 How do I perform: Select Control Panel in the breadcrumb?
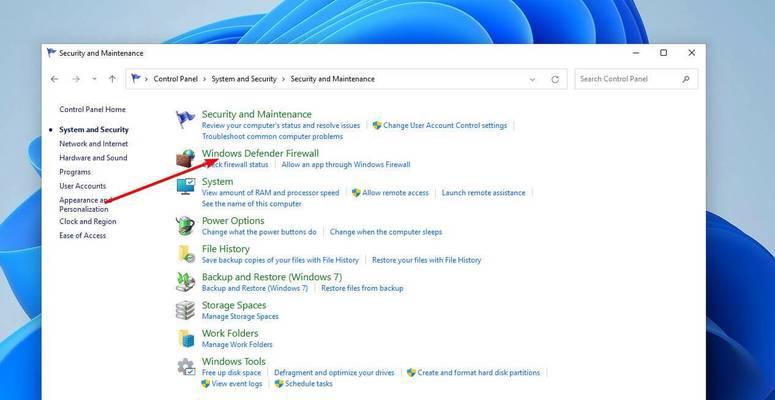[175, 79]
